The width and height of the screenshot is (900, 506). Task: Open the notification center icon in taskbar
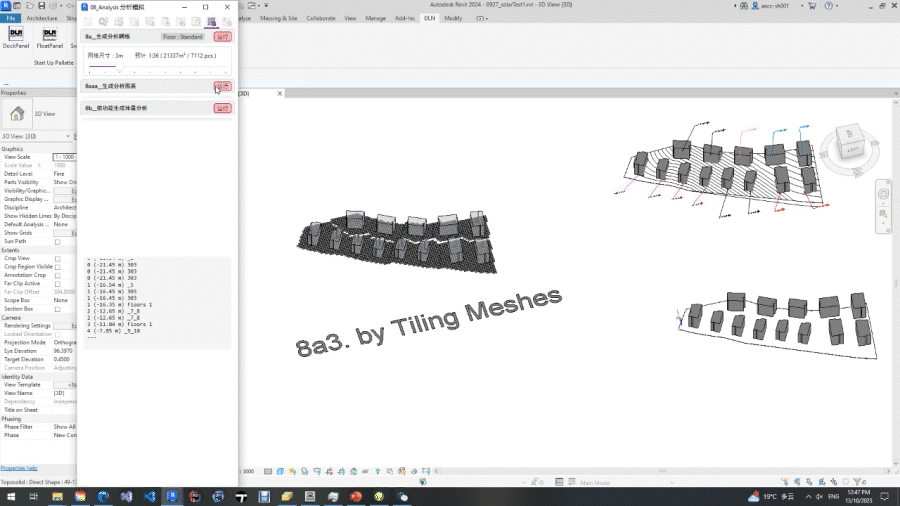pos(885,496)
